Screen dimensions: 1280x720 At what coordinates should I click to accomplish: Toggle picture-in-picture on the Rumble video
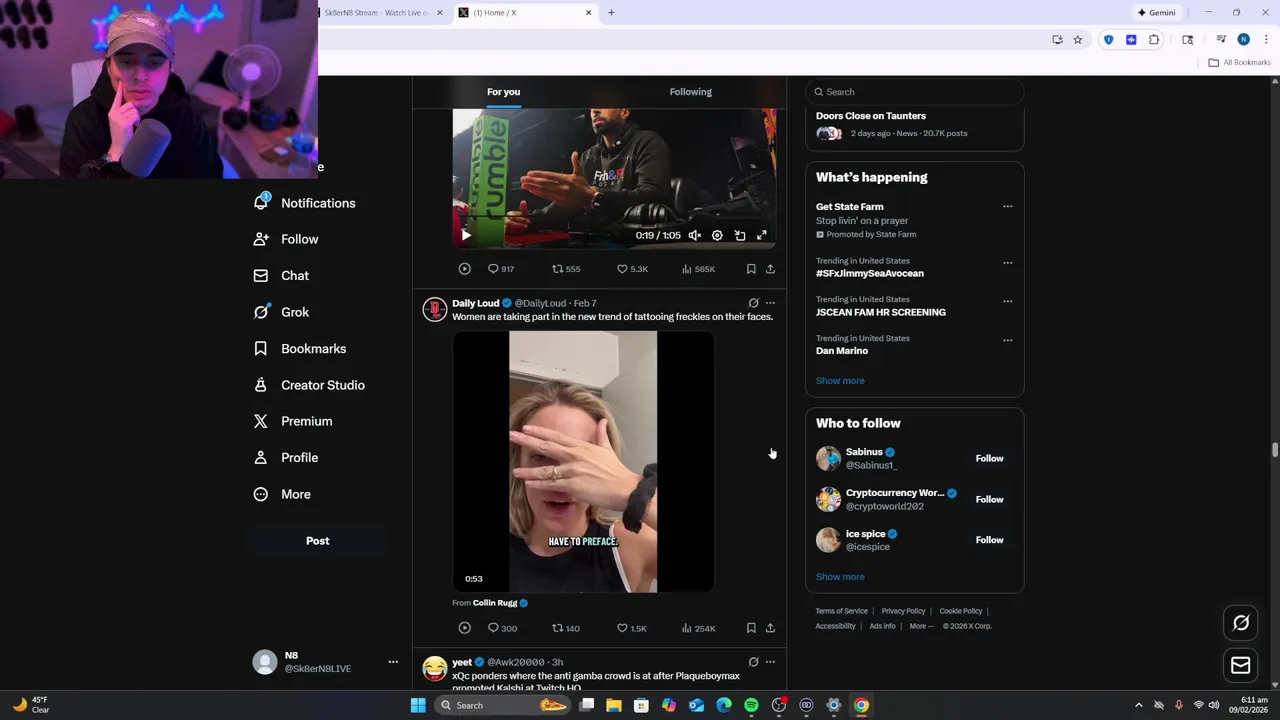click(x=740, y=235)
